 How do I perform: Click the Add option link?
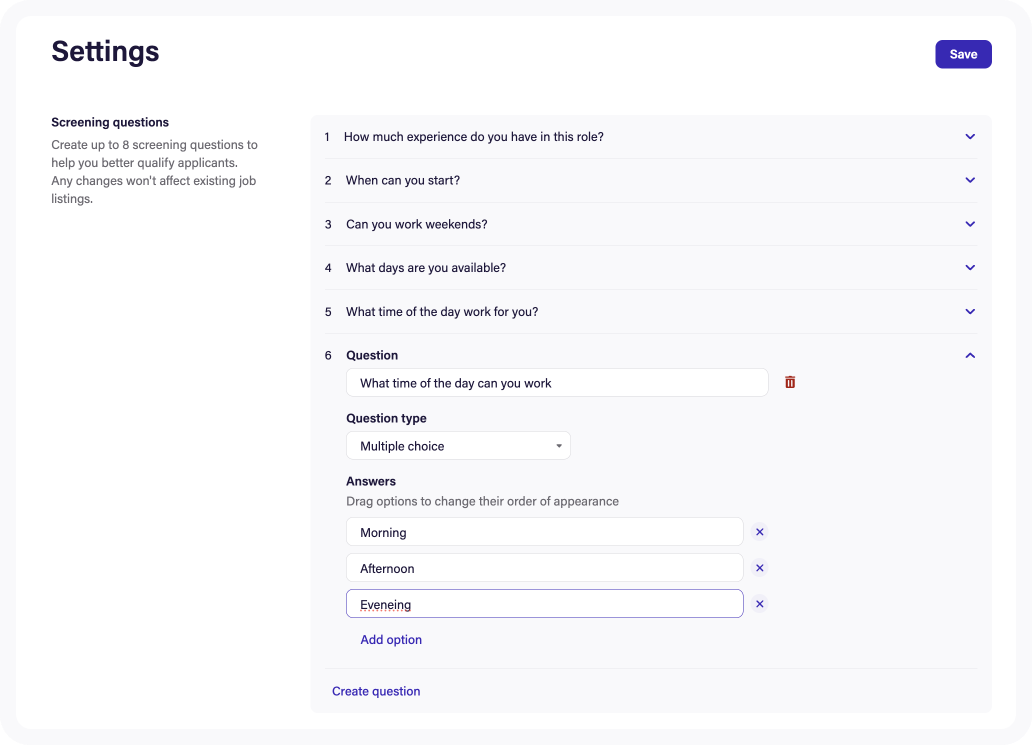pyautogui.click(x=391, y=639)
